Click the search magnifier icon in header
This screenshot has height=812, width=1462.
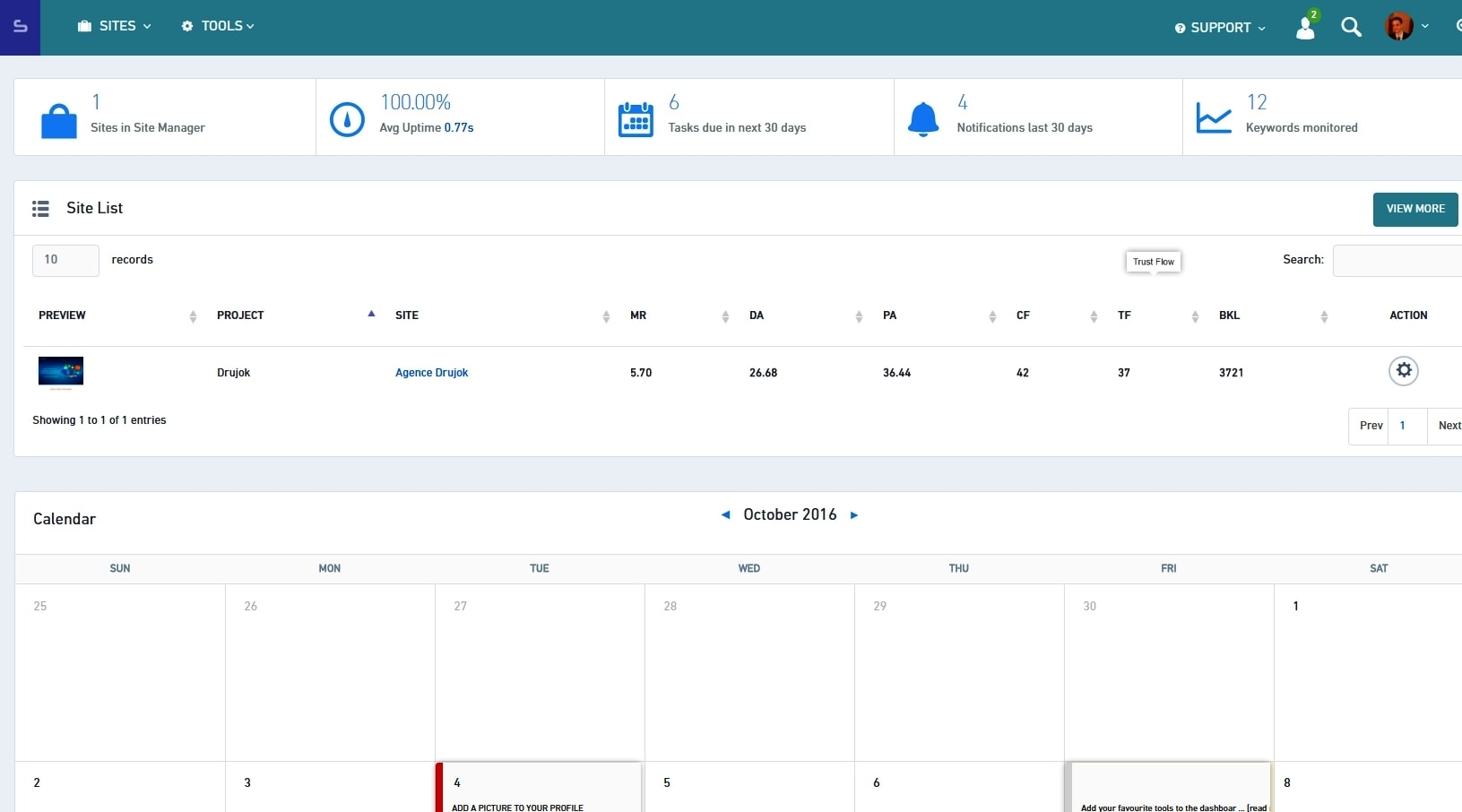(1351, 27)
